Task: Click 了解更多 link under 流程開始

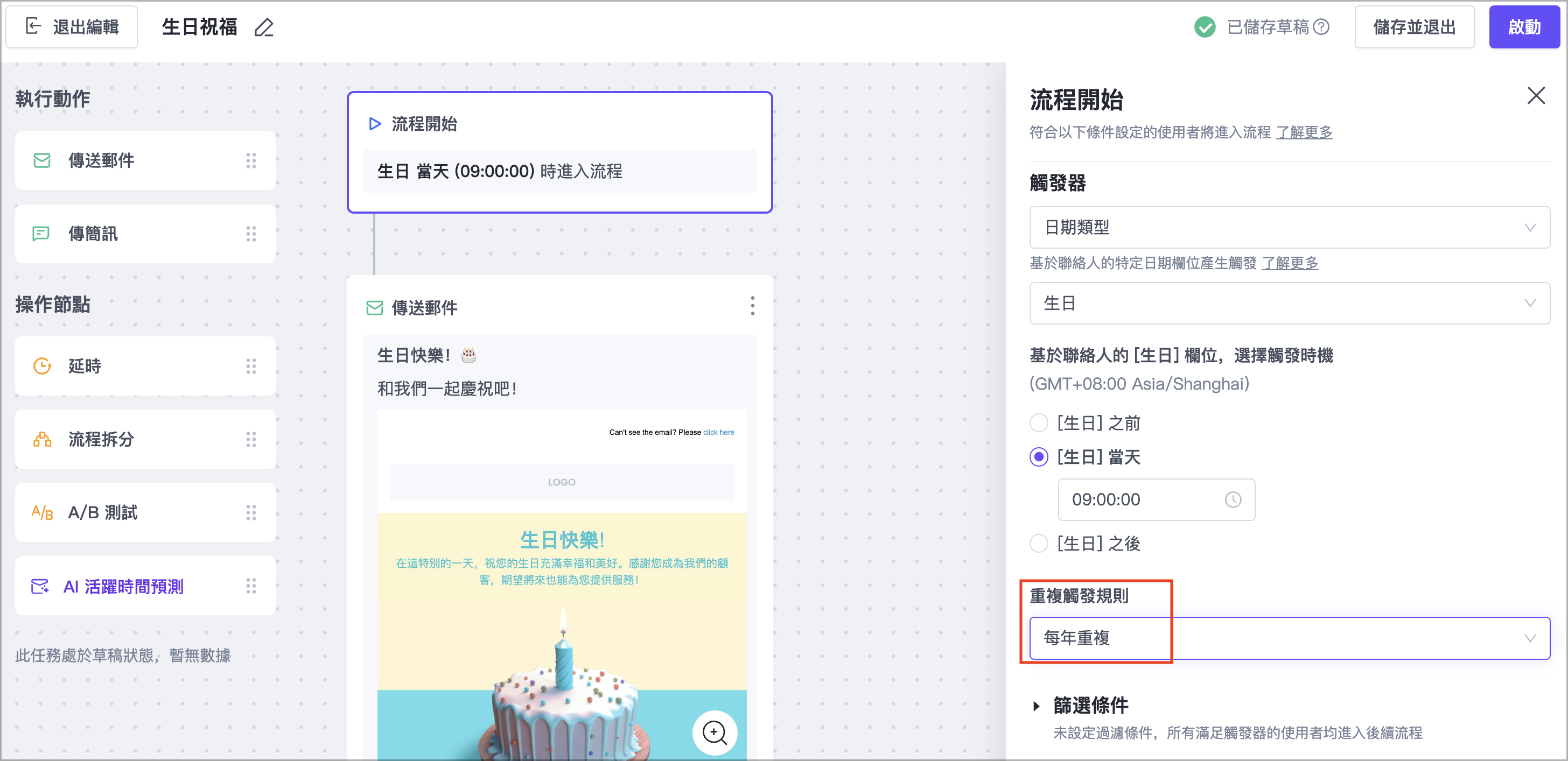Action: click(1304, 132)
